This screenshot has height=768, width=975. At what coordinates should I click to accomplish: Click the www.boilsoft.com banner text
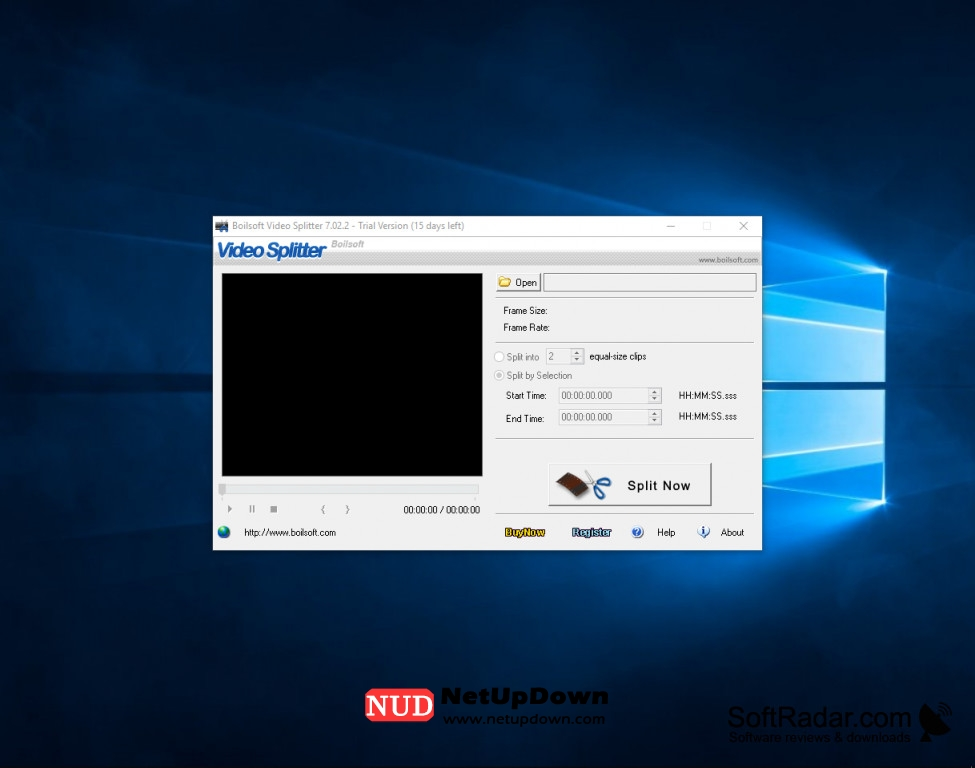click(x=728, y=260)
